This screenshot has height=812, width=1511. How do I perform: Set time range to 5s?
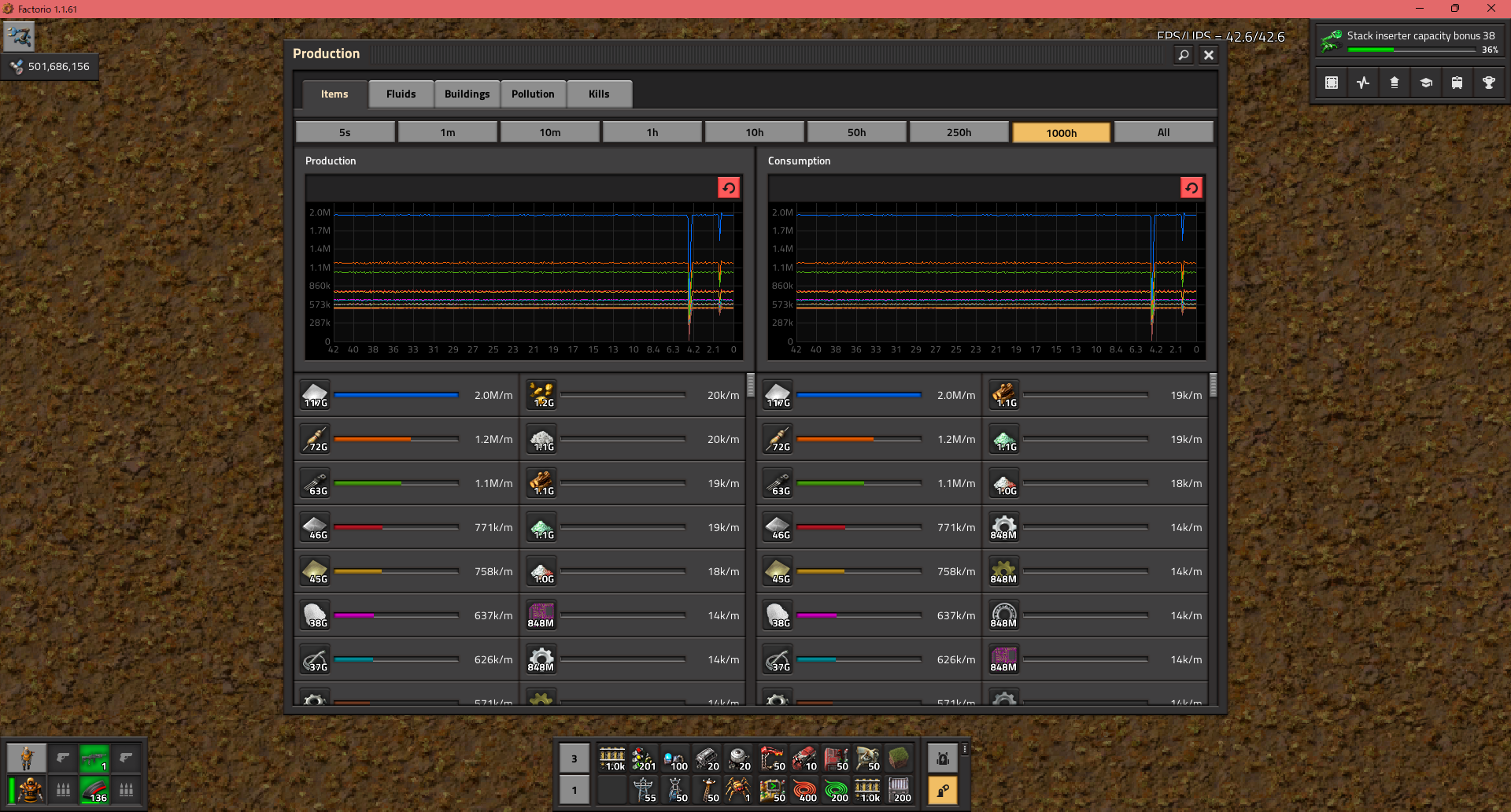click(x=345, y=132)
